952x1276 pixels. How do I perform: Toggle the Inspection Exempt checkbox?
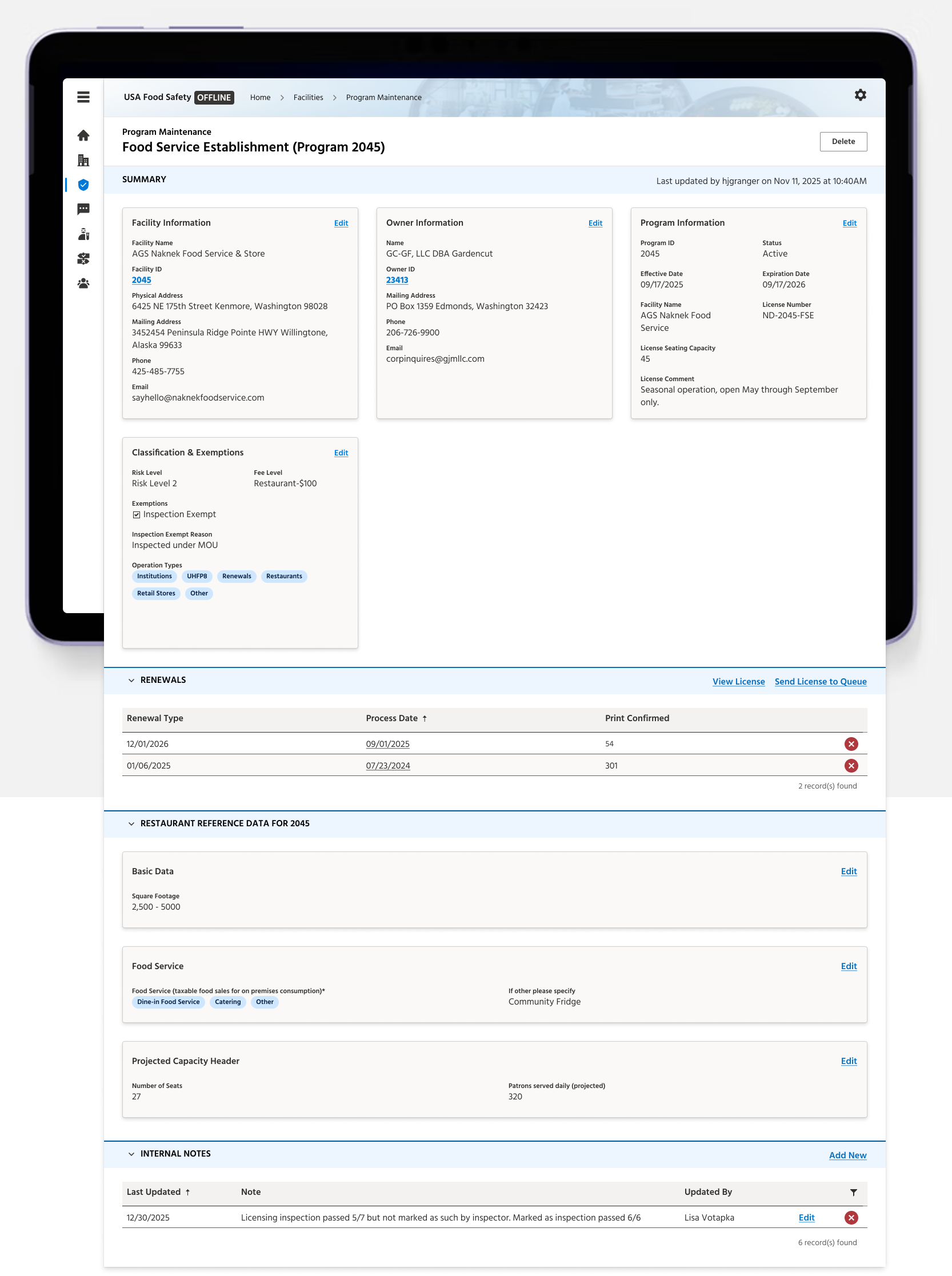[137, 514]
